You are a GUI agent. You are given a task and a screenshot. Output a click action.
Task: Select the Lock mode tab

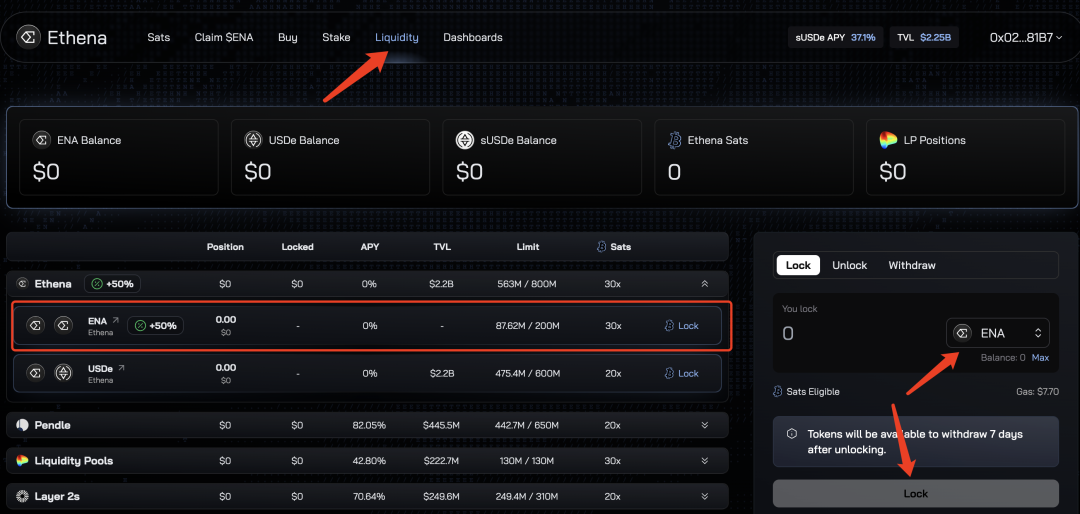(x=798, y=265)
